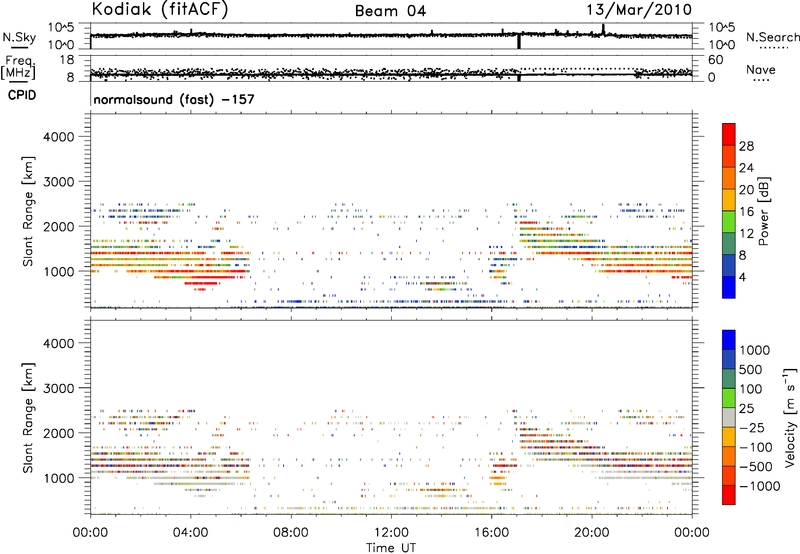Viewport: 800px width, 554px height.
Task: Click the "4000" tick in the power panel
Action: coord(59,137)
